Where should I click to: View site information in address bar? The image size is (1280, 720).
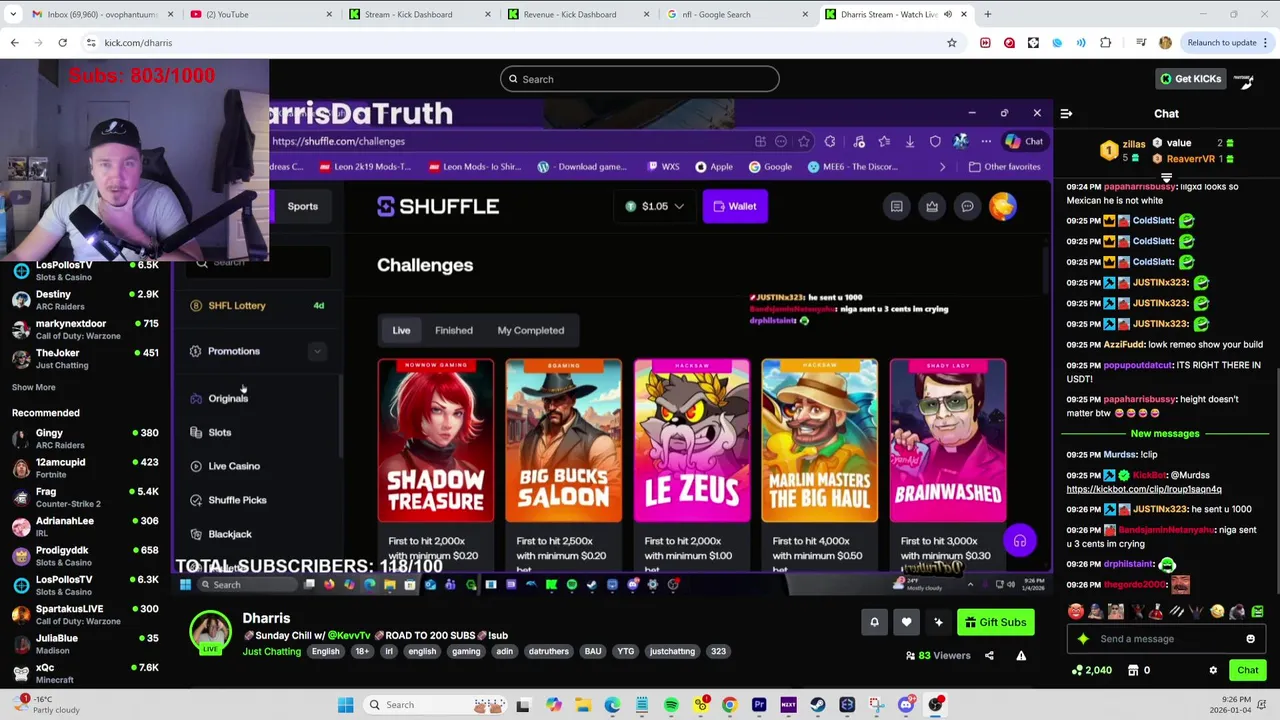[91, 43]
